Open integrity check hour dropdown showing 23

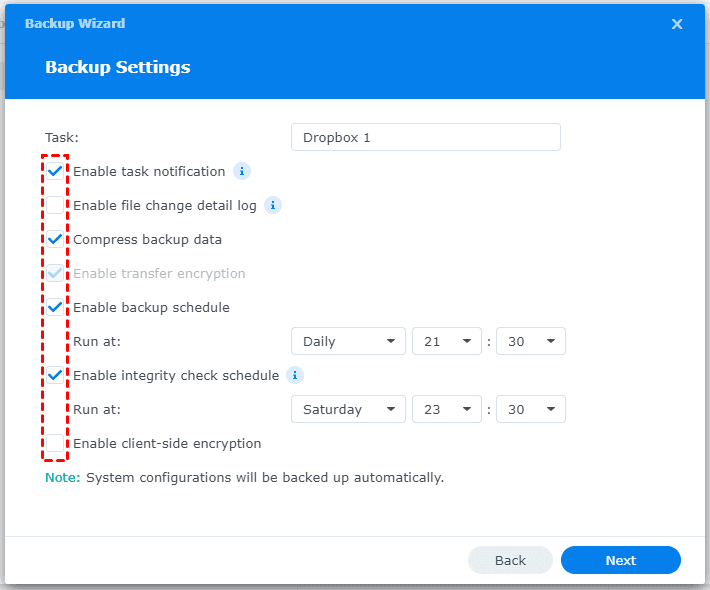[445, 409]
